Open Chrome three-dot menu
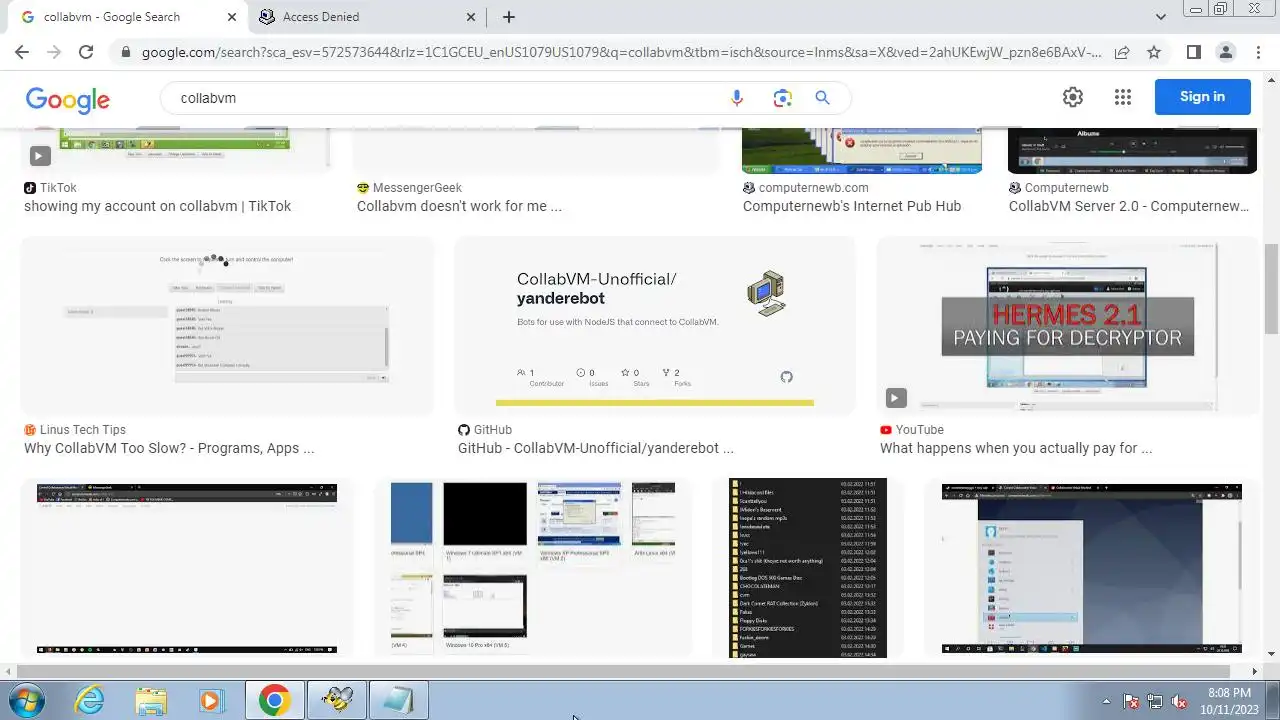This screenshot has width=1280, height=720. tap(1257, 52)
